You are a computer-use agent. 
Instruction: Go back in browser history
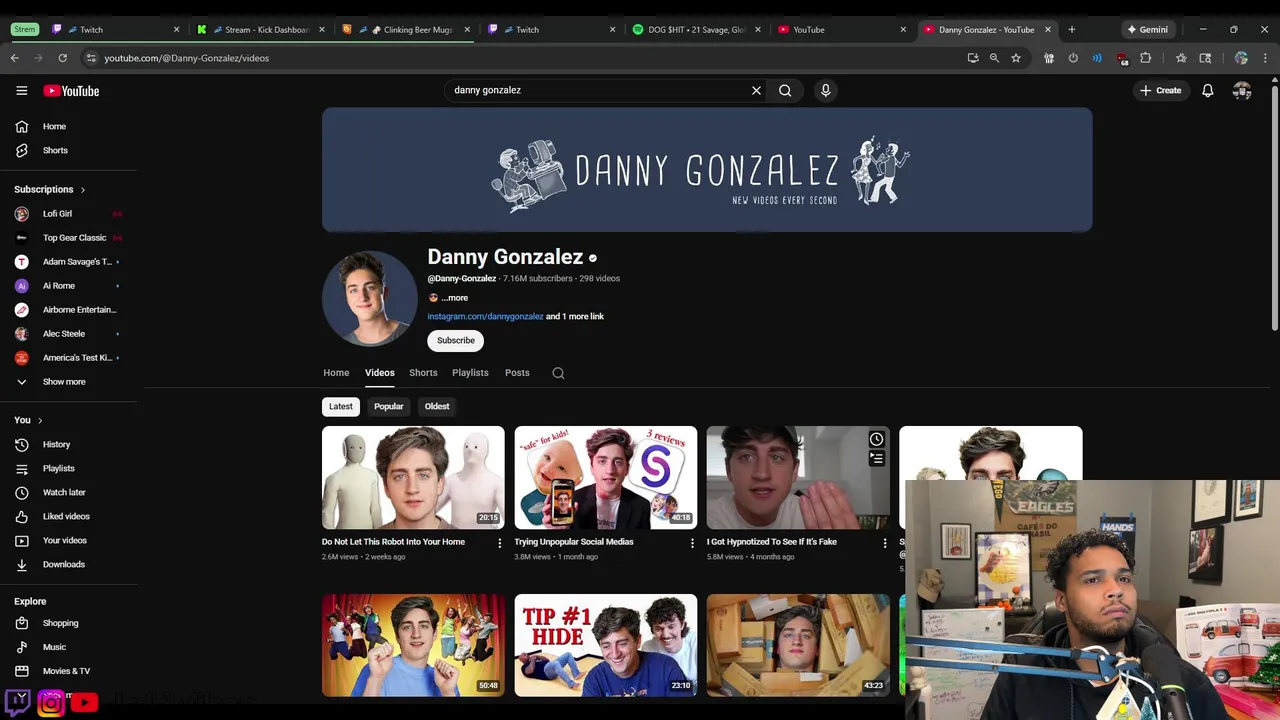point(15,58)
